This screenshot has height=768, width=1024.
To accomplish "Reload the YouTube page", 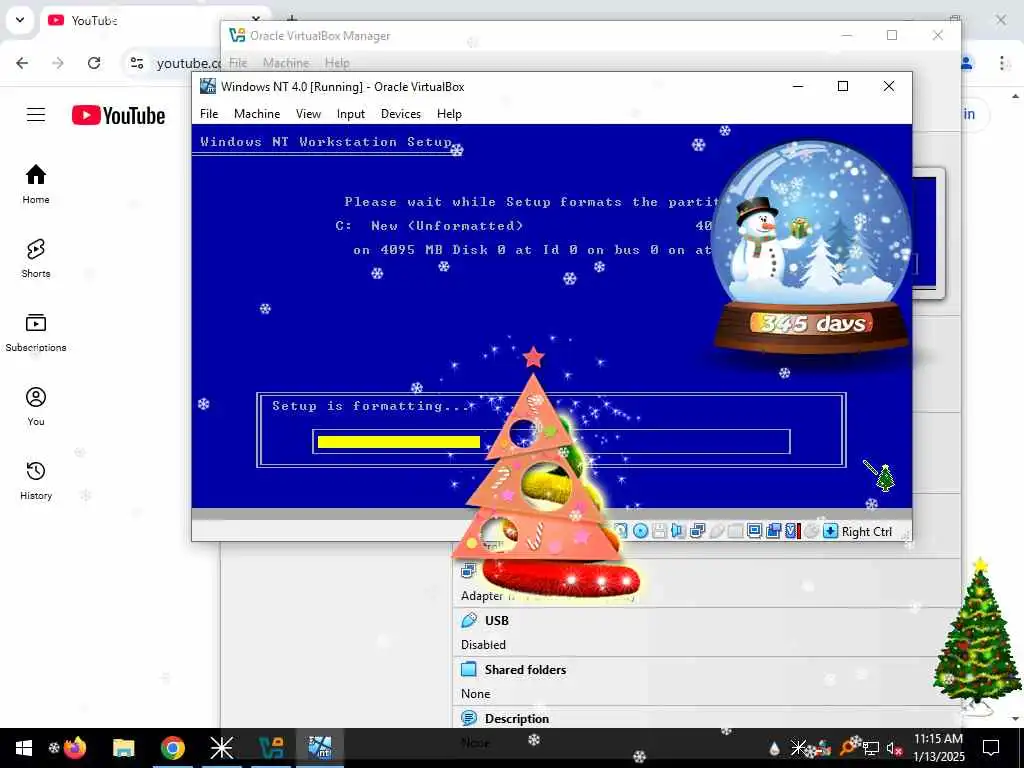I will (x=94, y=63).
